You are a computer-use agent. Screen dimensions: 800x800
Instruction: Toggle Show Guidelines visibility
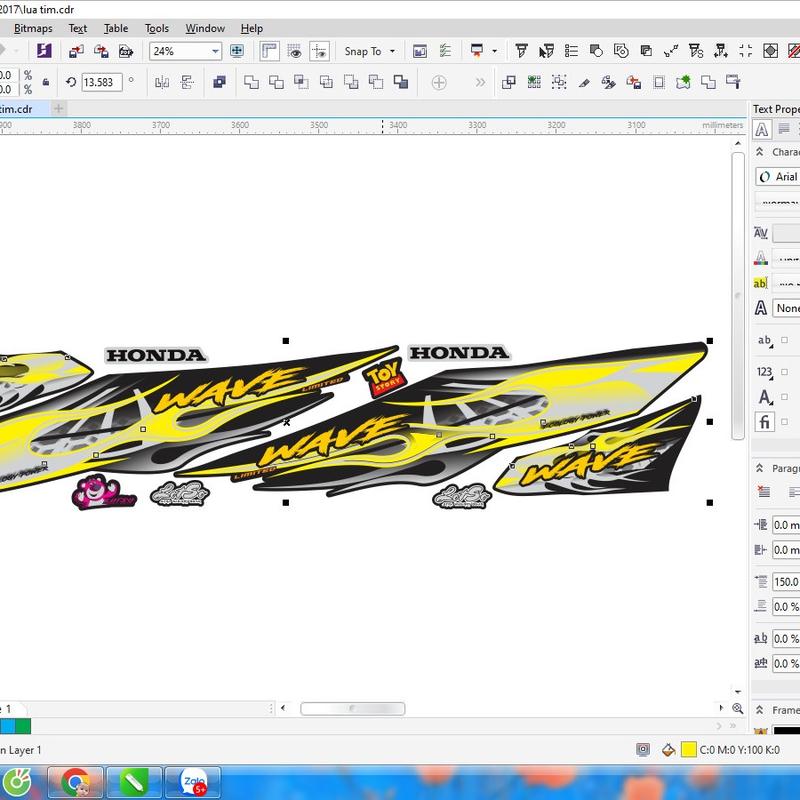point(319,51)
